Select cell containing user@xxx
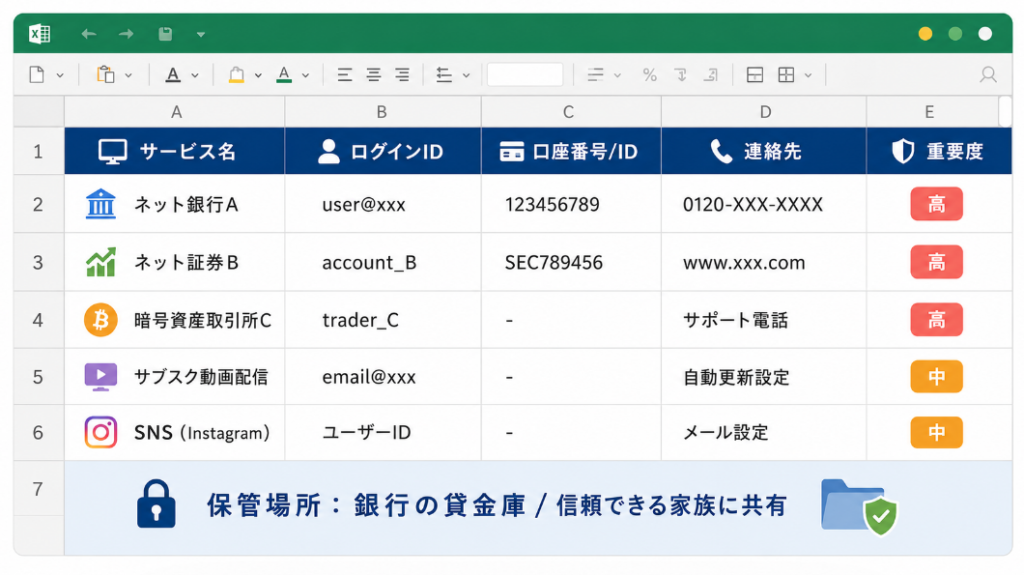1024x575 pixels. 383,204
